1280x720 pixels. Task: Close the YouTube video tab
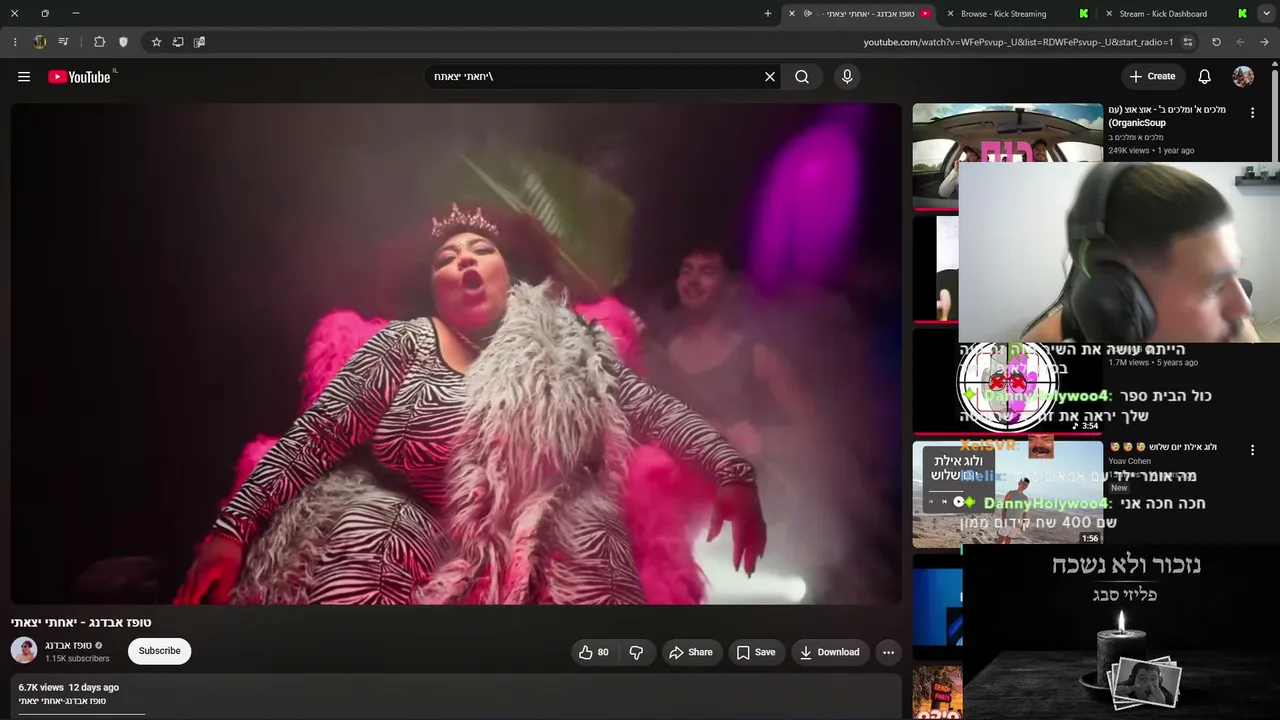tap(792, 14)
